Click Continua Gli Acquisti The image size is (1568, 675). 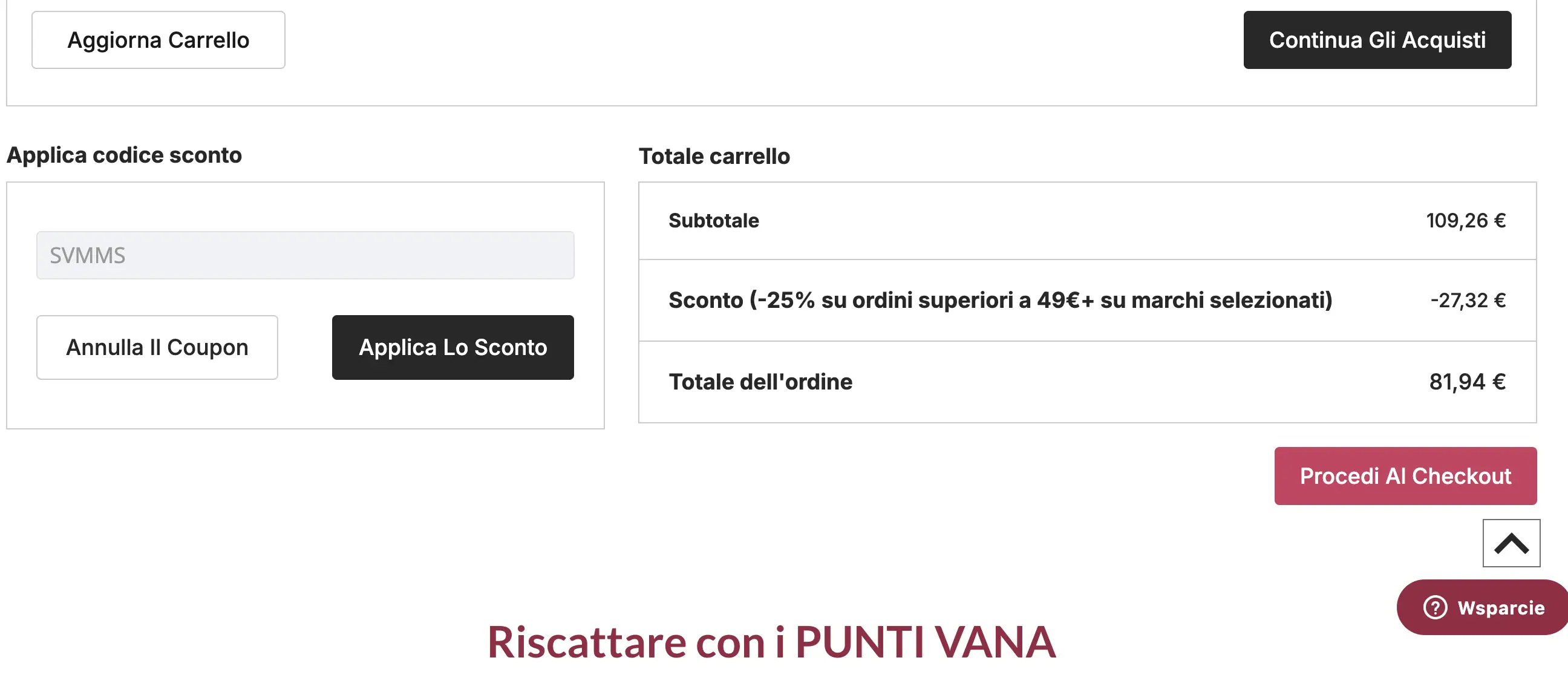coord(1377,39)
